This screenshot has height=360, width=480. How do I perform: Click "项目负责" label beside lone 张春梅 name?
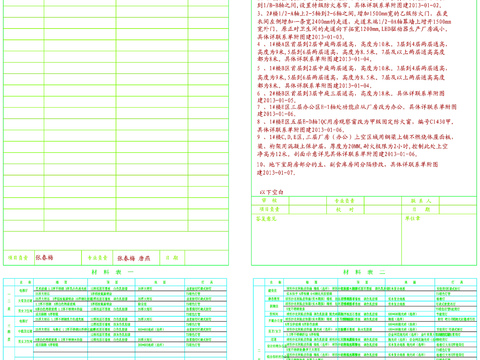(18, 258)
